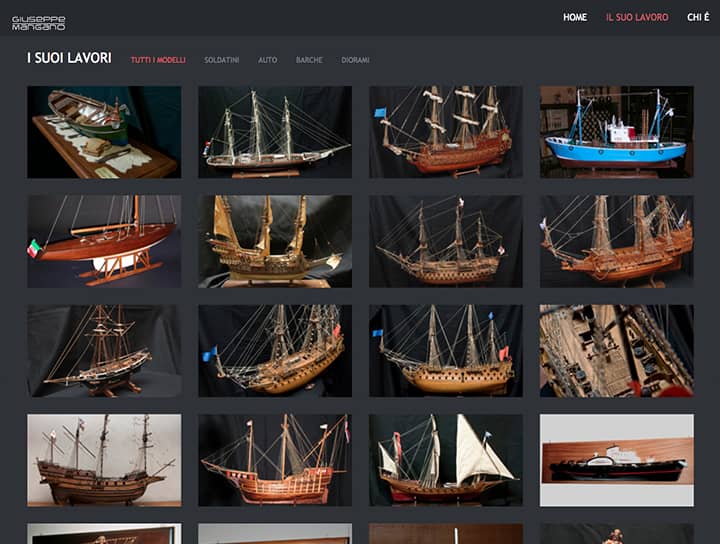
Task: Filter works by DIORAMI
Action: pos(355,60)
